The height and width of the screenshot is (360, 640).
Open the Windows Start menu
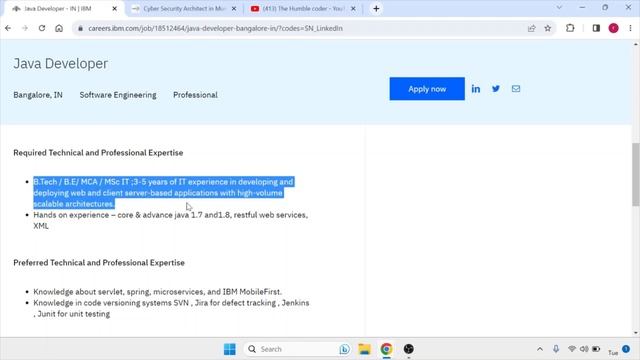[230, 349]
